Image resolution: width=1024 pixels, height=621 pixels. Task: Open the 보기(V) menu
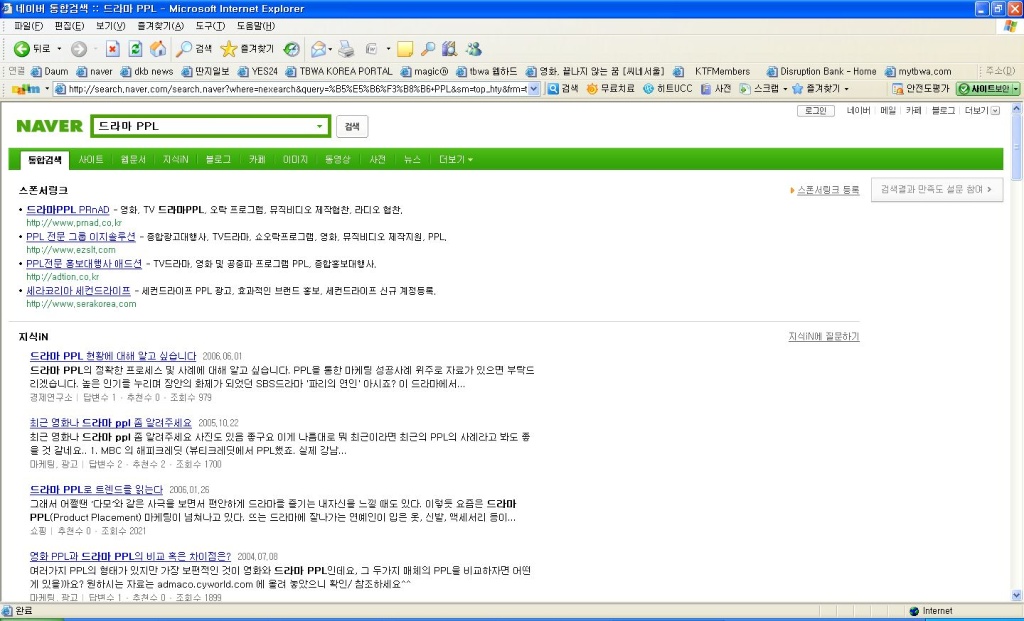[110, 26]
